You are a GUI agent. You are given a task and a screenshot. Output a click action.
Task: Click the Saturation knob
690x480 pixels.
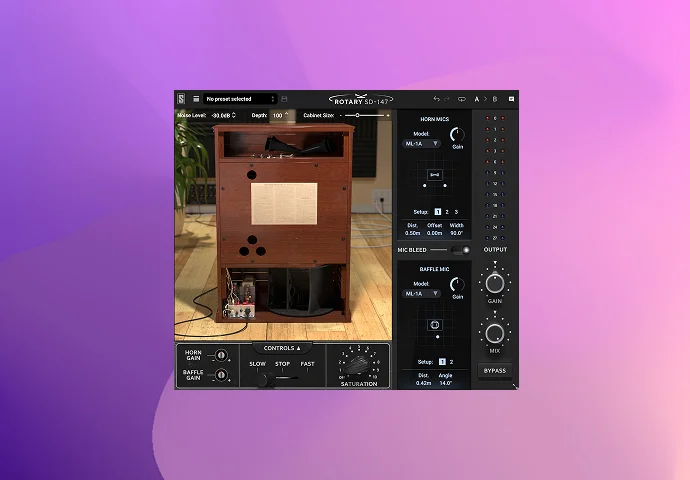click(358, 365)
